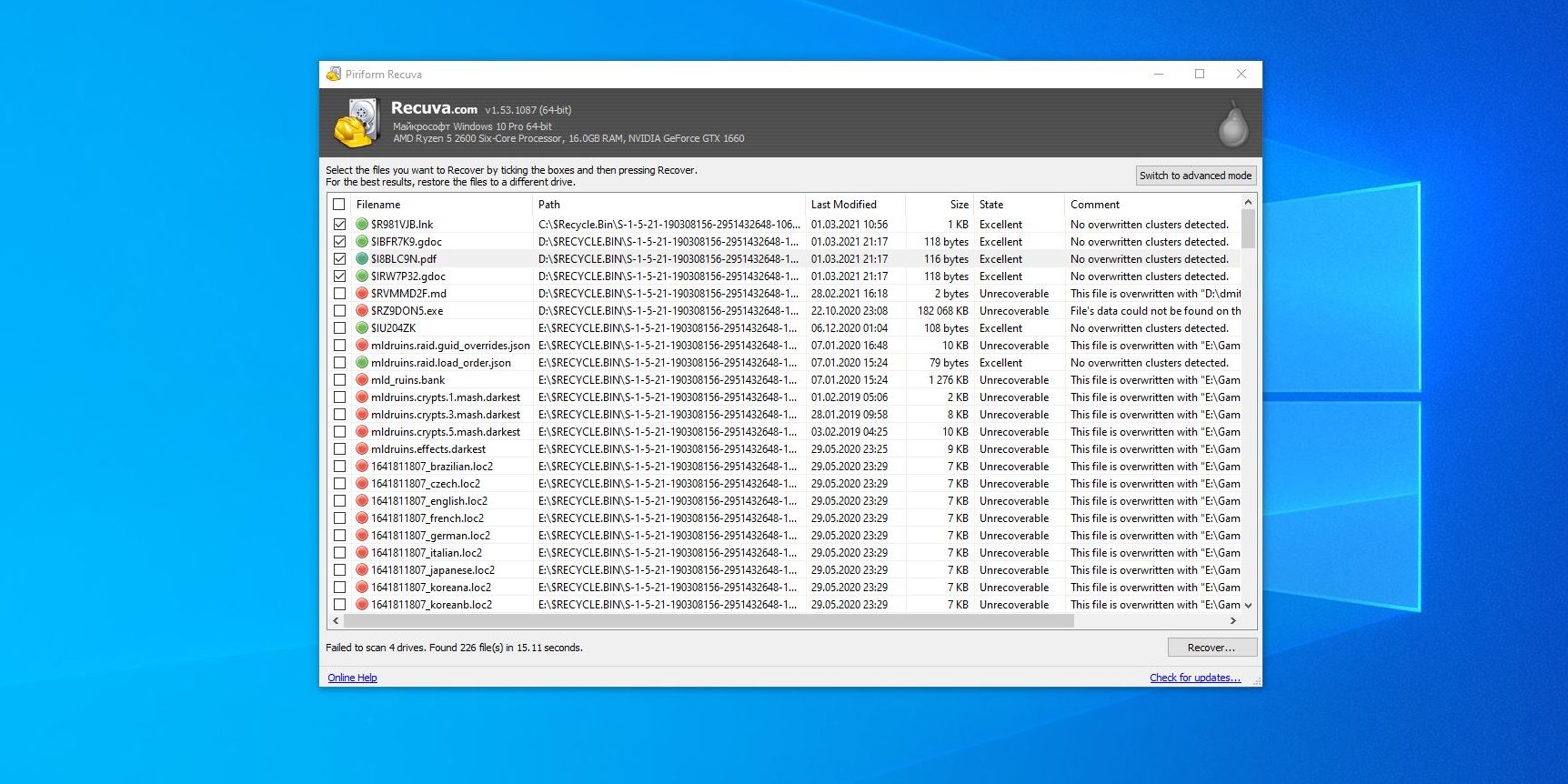Click vertical scrollbar down arrow
1568x784 pixels.
pos(1248,605)
